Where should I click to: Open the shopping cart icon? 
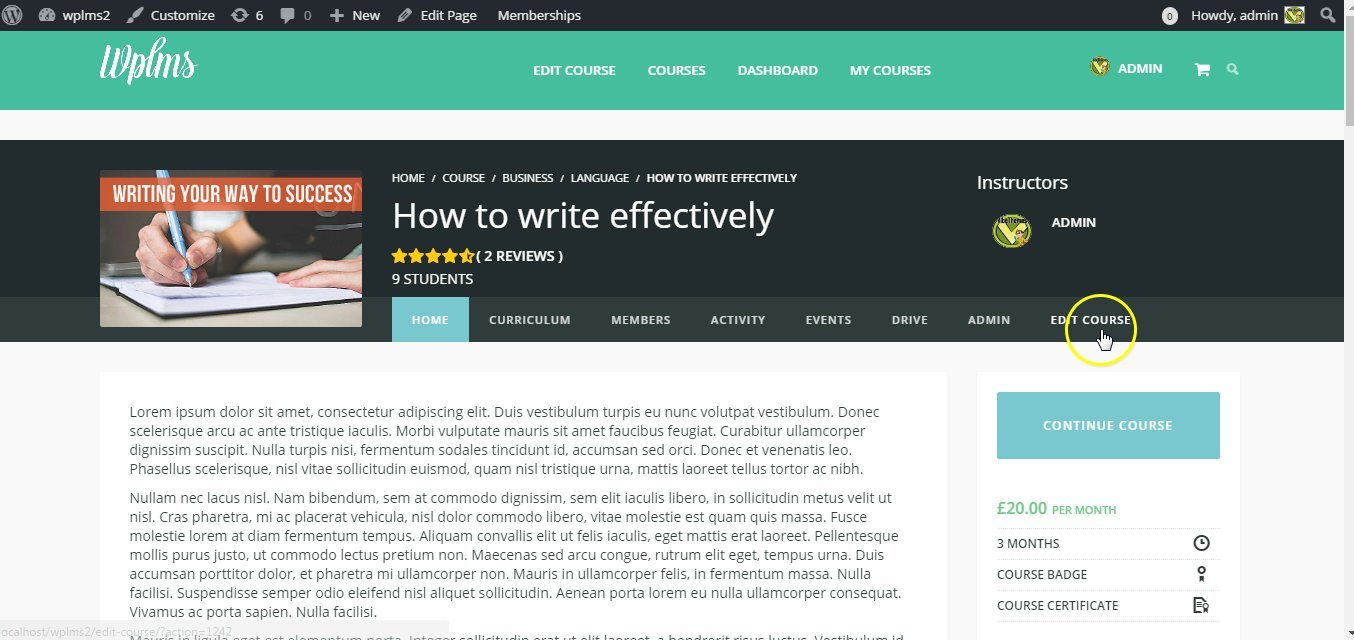pyautogui.click(x=1202, y=69)
